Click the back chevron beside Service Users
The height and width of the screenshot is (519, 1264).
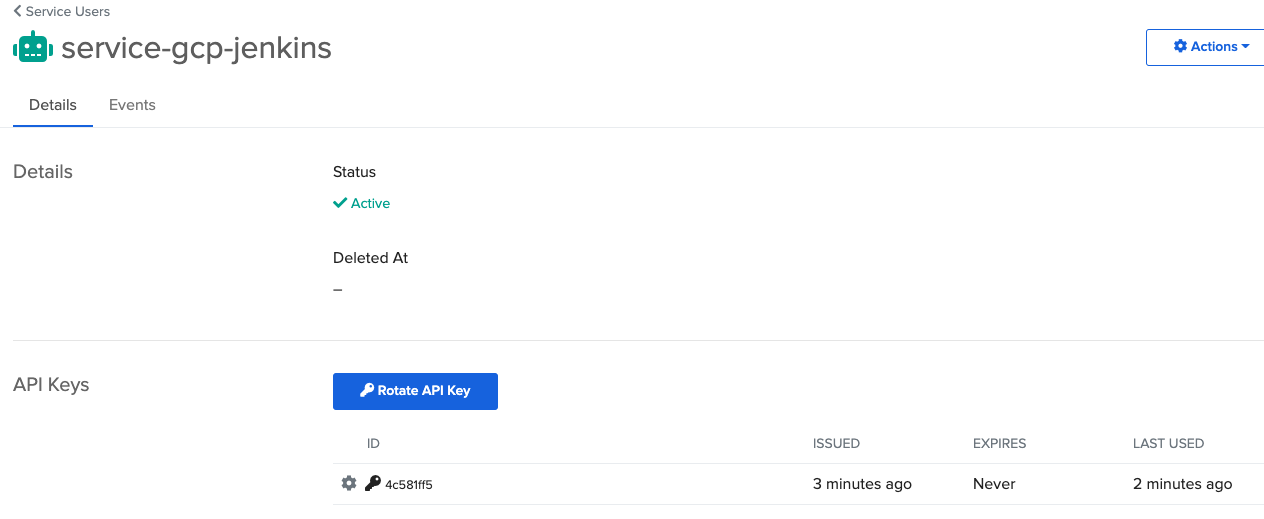(x=17, y=11)
